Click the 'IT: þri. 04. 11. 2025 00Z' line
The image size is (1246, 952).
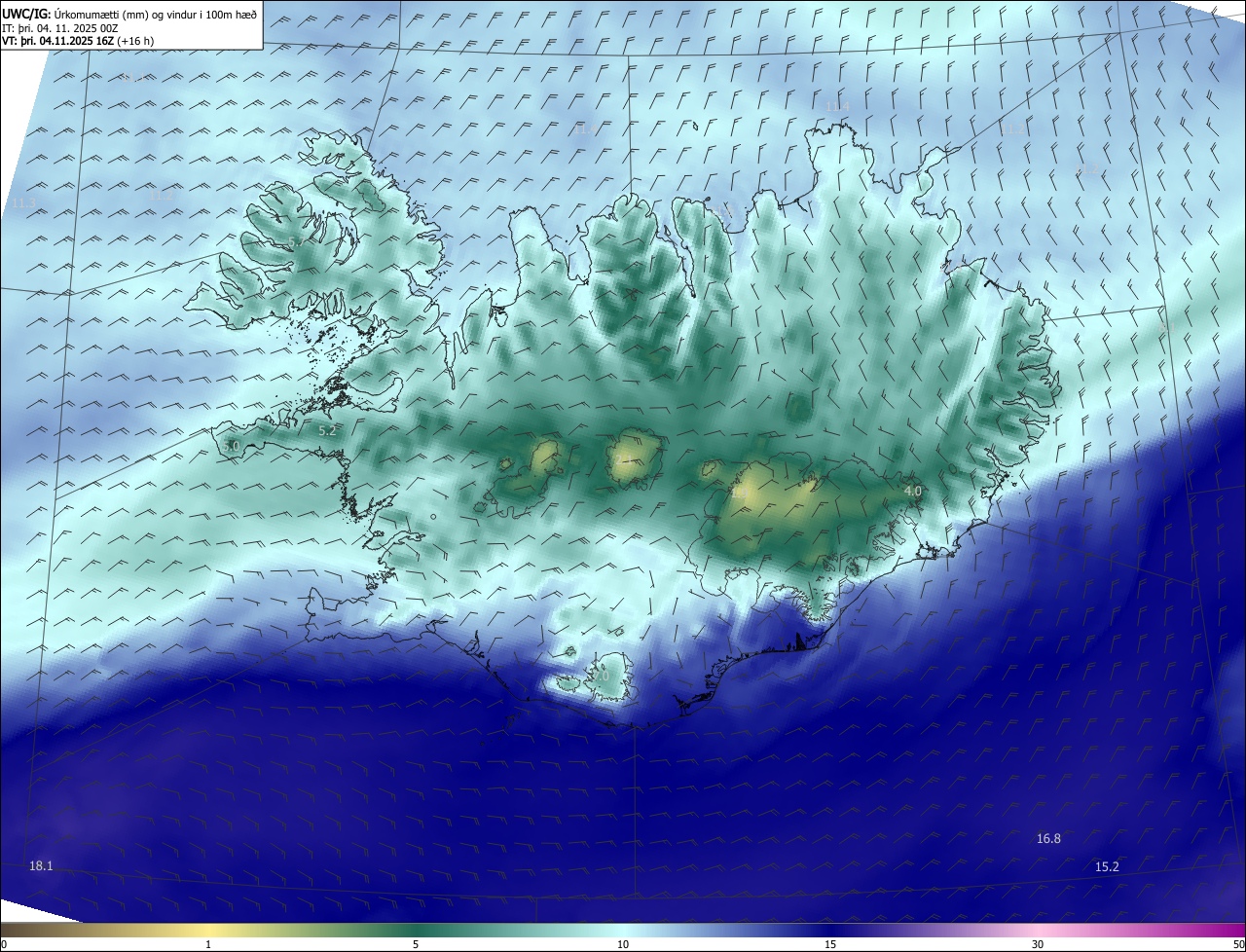[62, 28]
